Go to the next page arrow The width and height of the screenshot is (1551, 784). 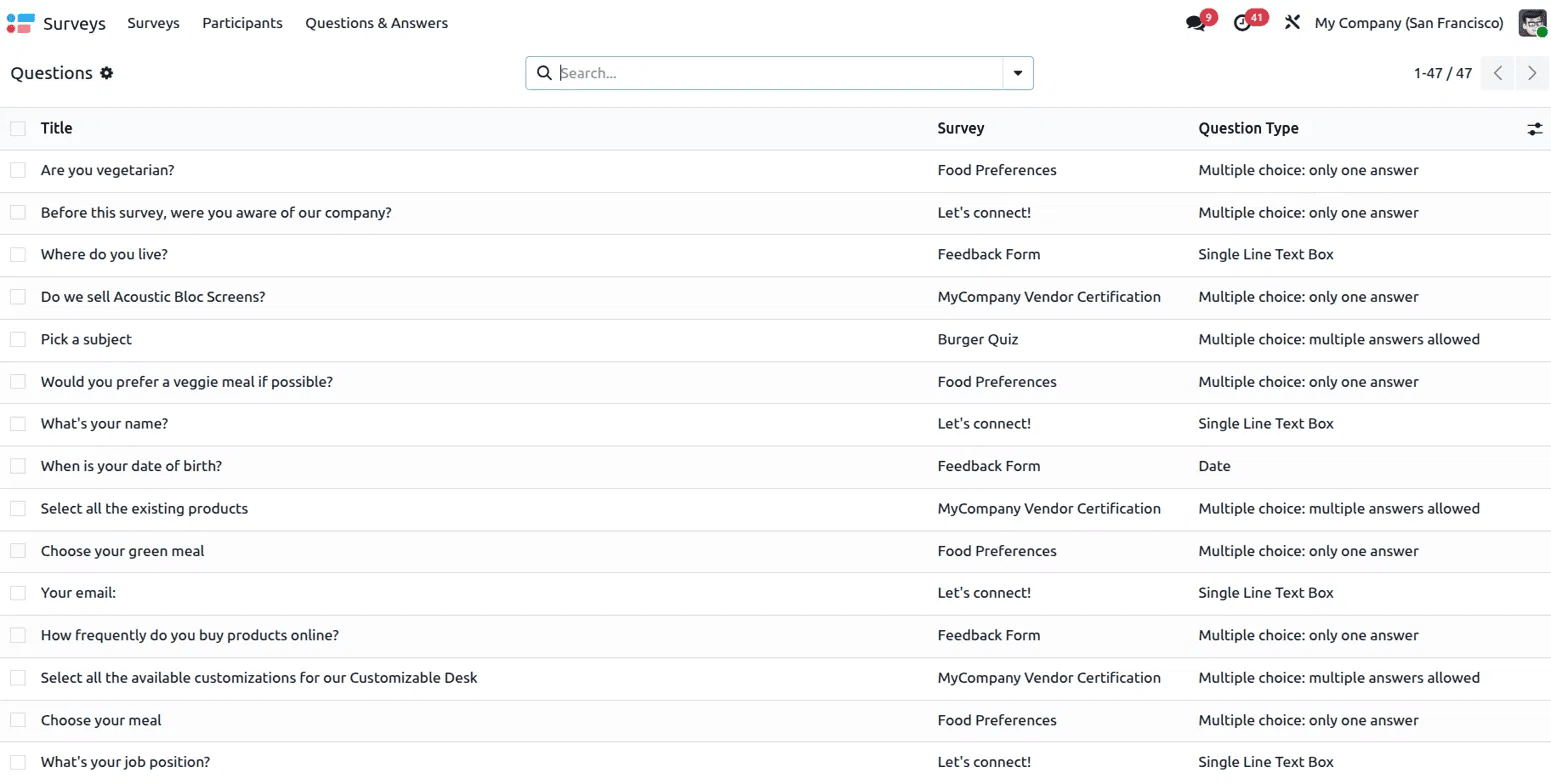(1532, 73)
